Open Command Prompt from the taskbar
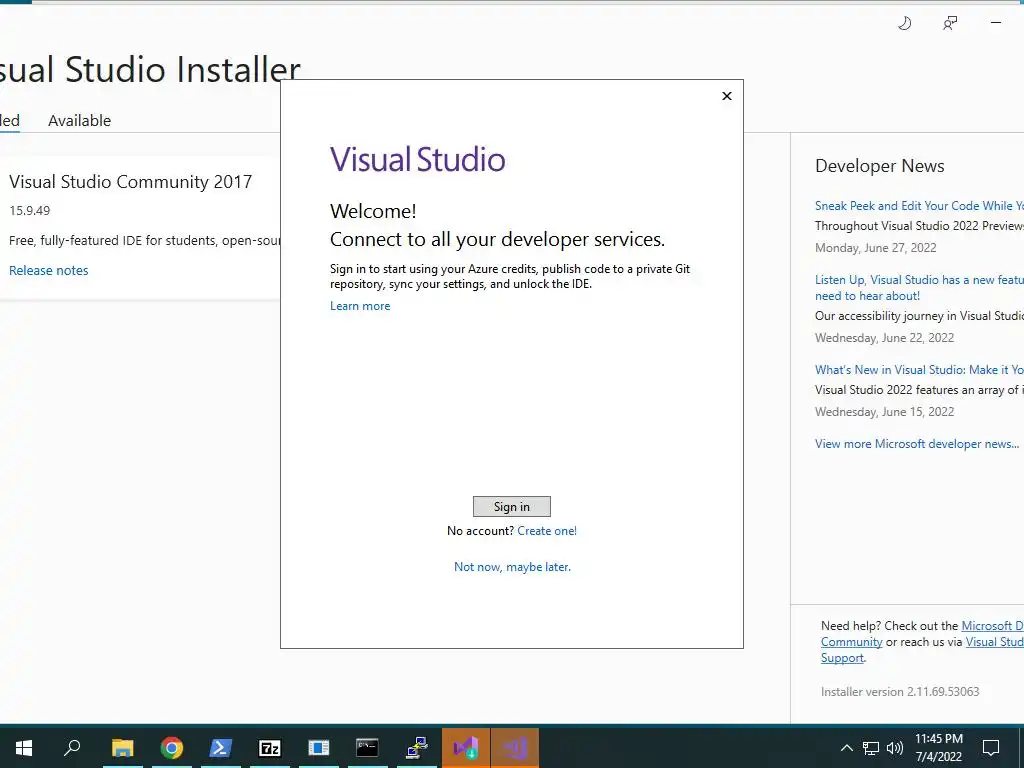 (367, 748)
